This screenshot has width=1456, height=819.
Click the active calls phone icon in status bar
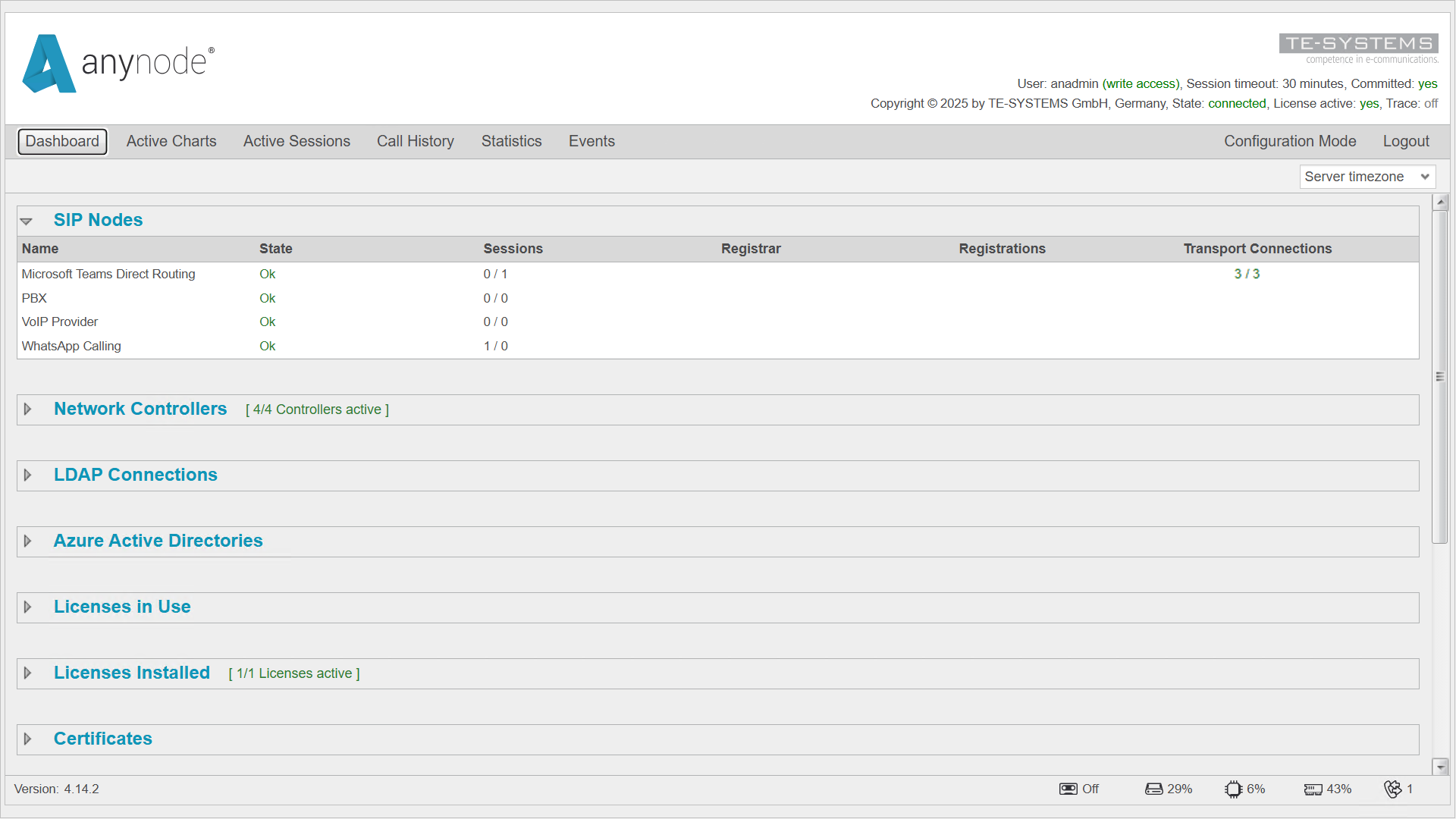[x=1394, y=789]
